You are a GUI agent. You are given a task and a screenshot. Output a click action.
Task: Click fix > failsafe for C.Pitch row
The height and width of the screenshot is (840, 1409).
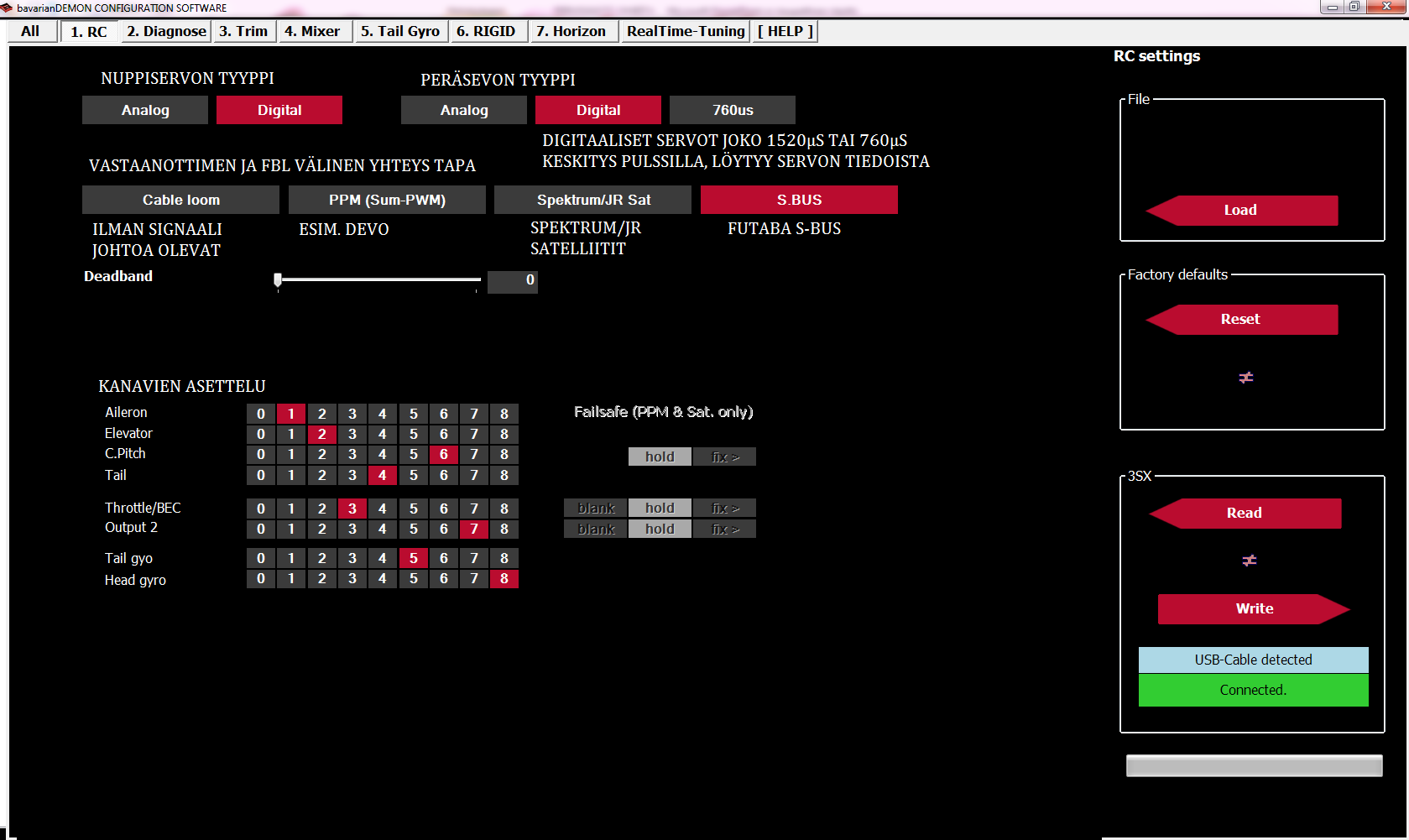pyautogui.click(x=725, y=457)
